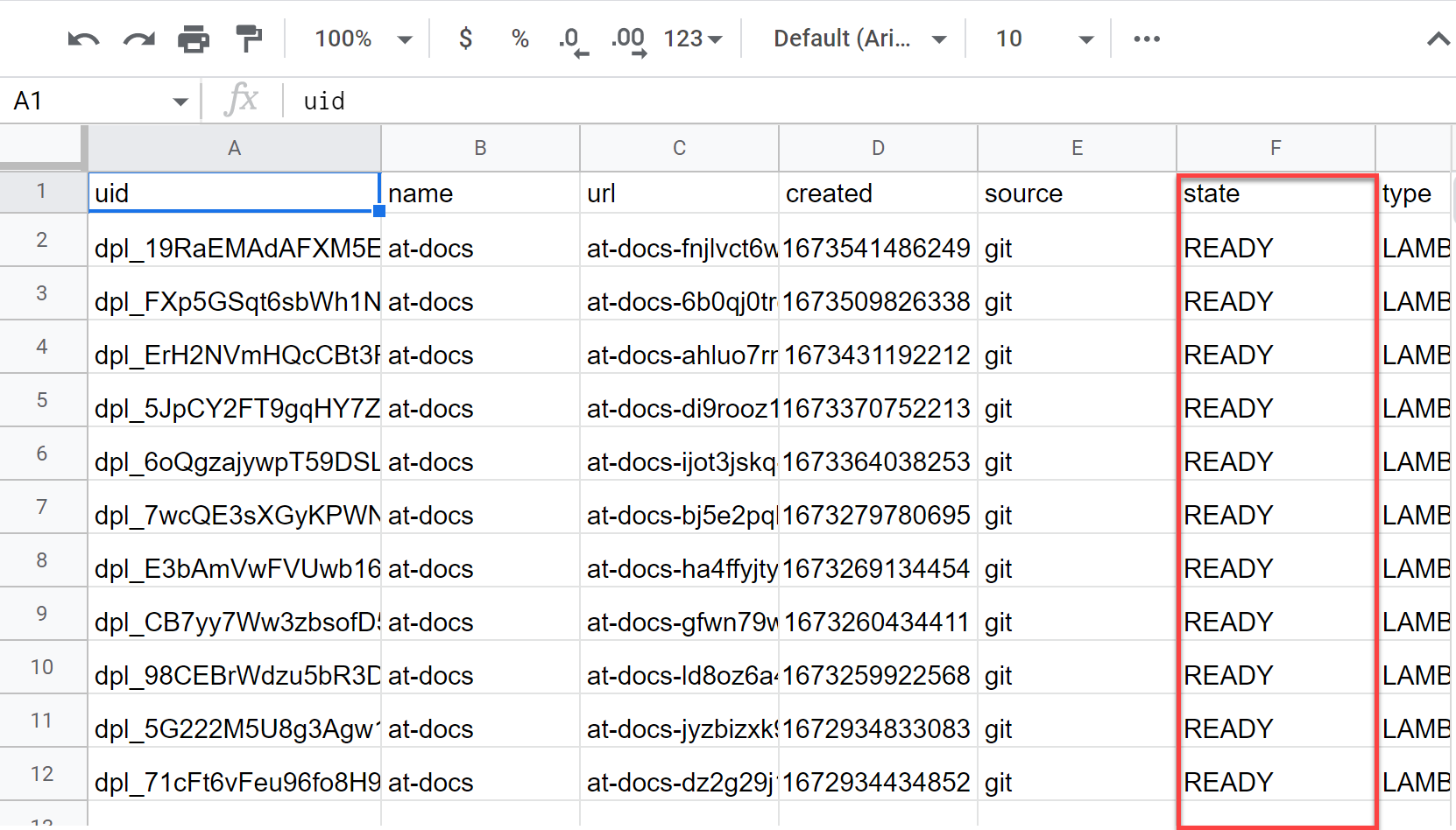The width and height of the screenshot is (1456, 830).
Task: Open the 100% zoom dropdown
Action: 363,39
